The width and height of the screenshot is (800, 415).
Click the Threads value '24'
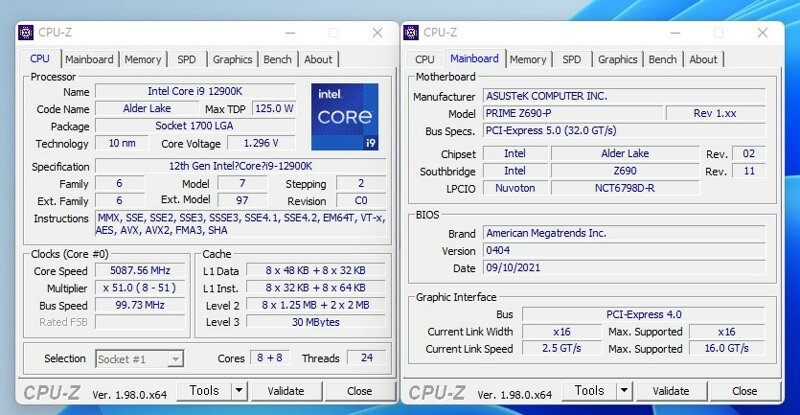coord(366,358)
